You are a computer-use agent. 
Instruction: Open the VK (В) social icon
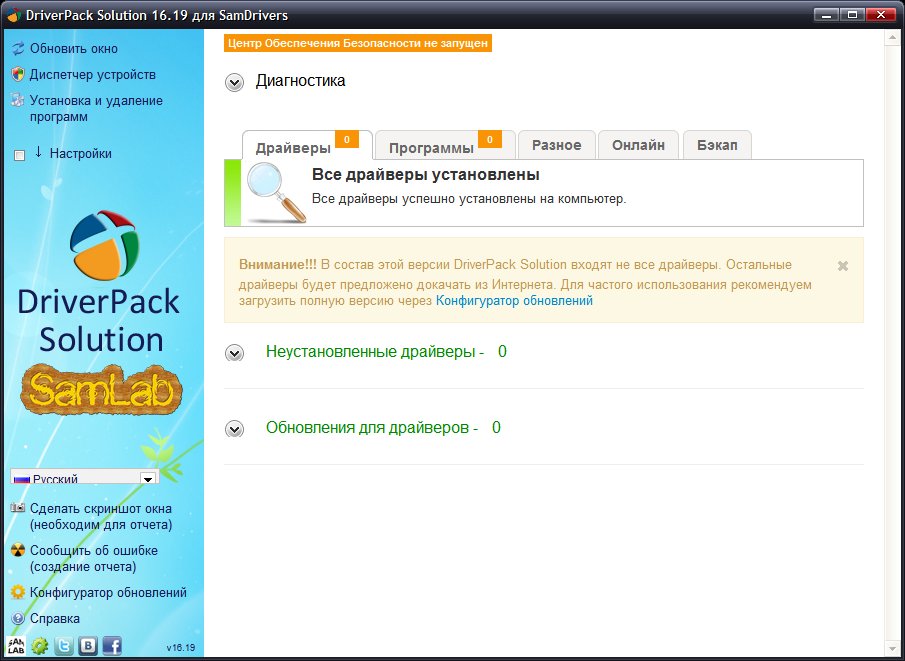pyautogui.click(x=88, y=645)
